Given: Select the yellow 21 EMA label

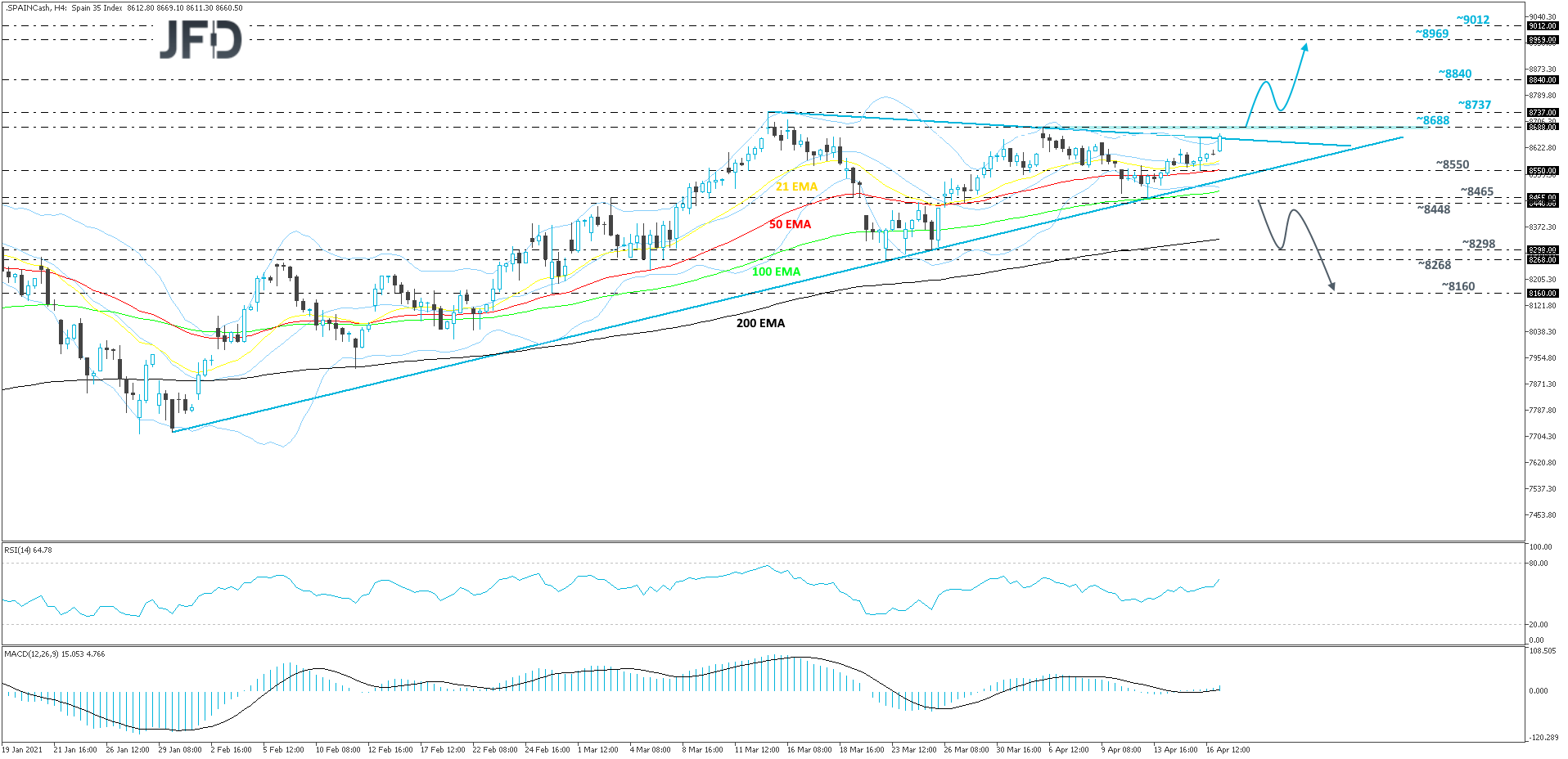Looking at the screenshot, I should (x=796, y=186).
